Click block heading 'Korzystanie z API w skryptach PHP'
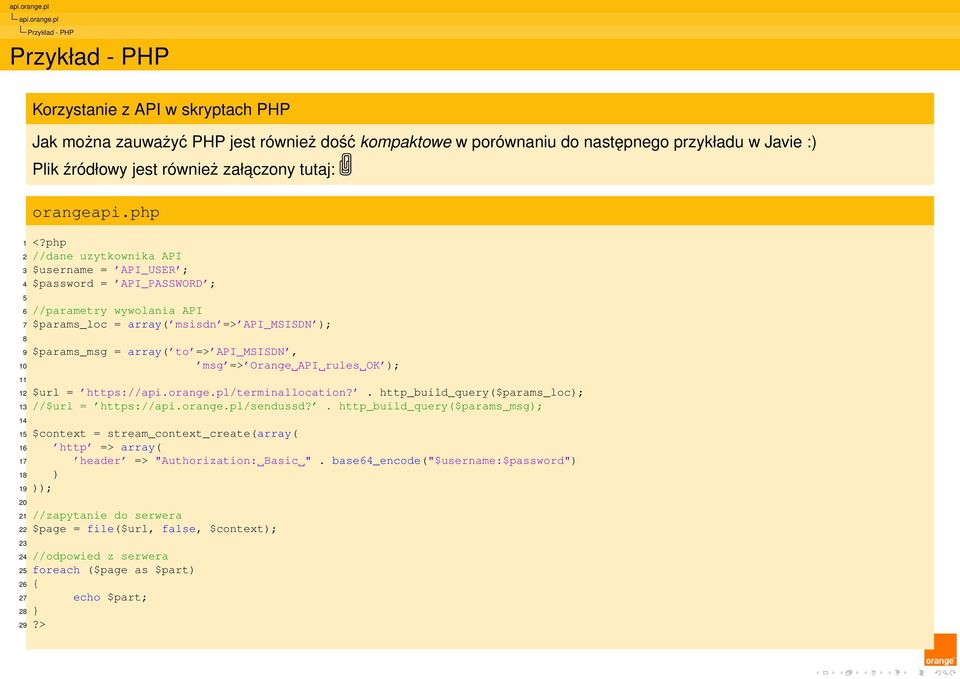 tap(161, 110)
